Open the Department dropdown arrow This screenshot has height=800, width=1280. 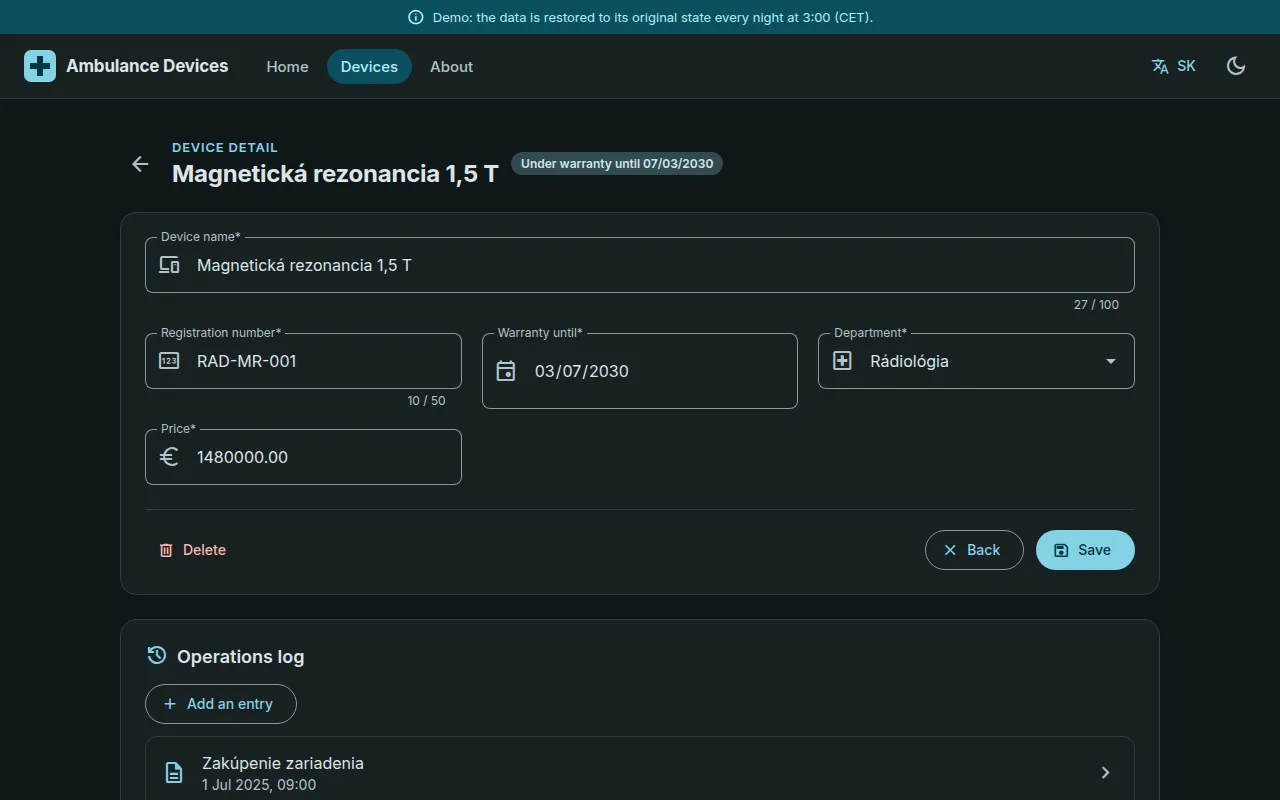(x=1110, y=361)
